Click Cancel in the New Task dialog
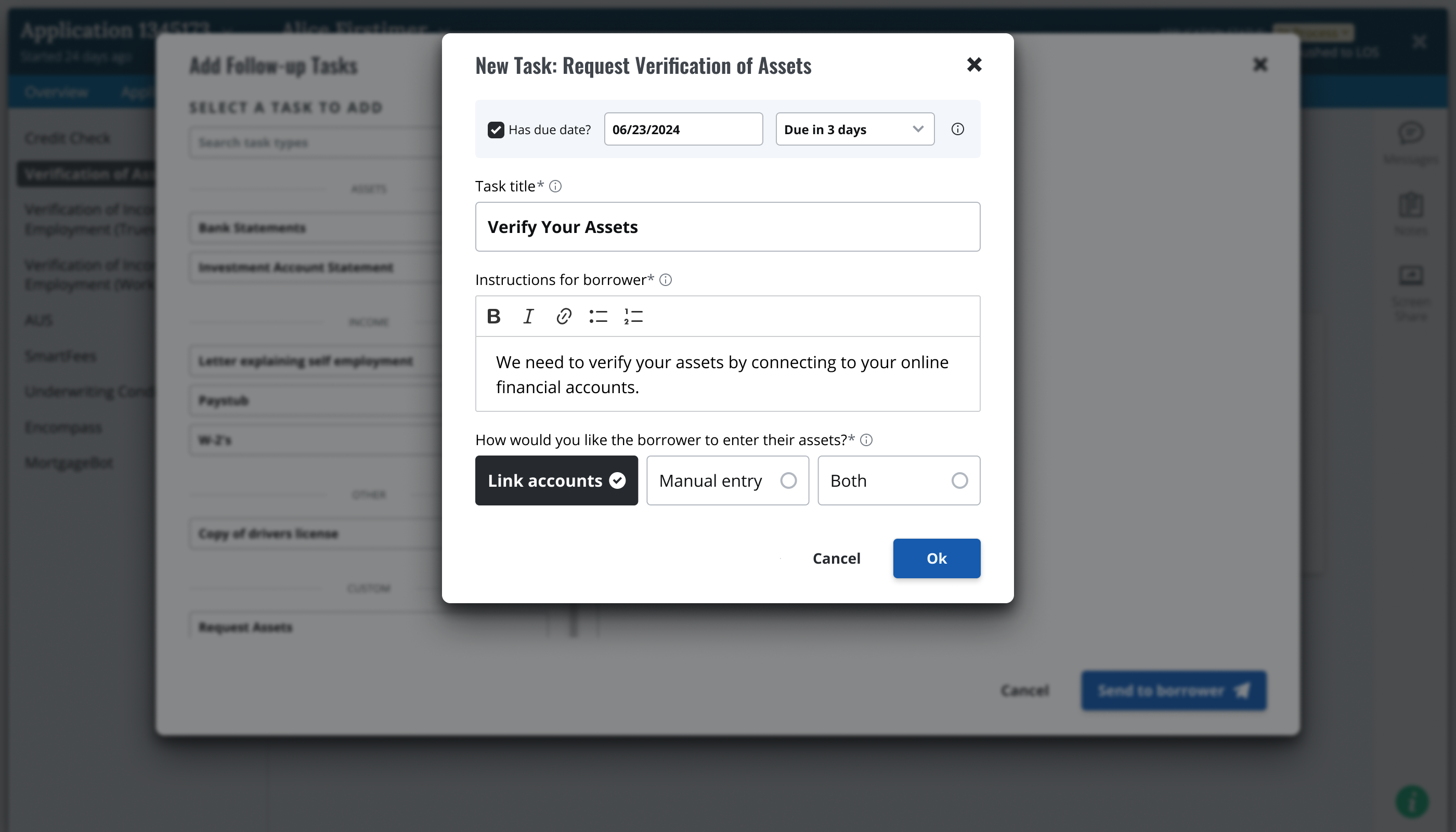 pyautogui.click(x=836, y=558)
